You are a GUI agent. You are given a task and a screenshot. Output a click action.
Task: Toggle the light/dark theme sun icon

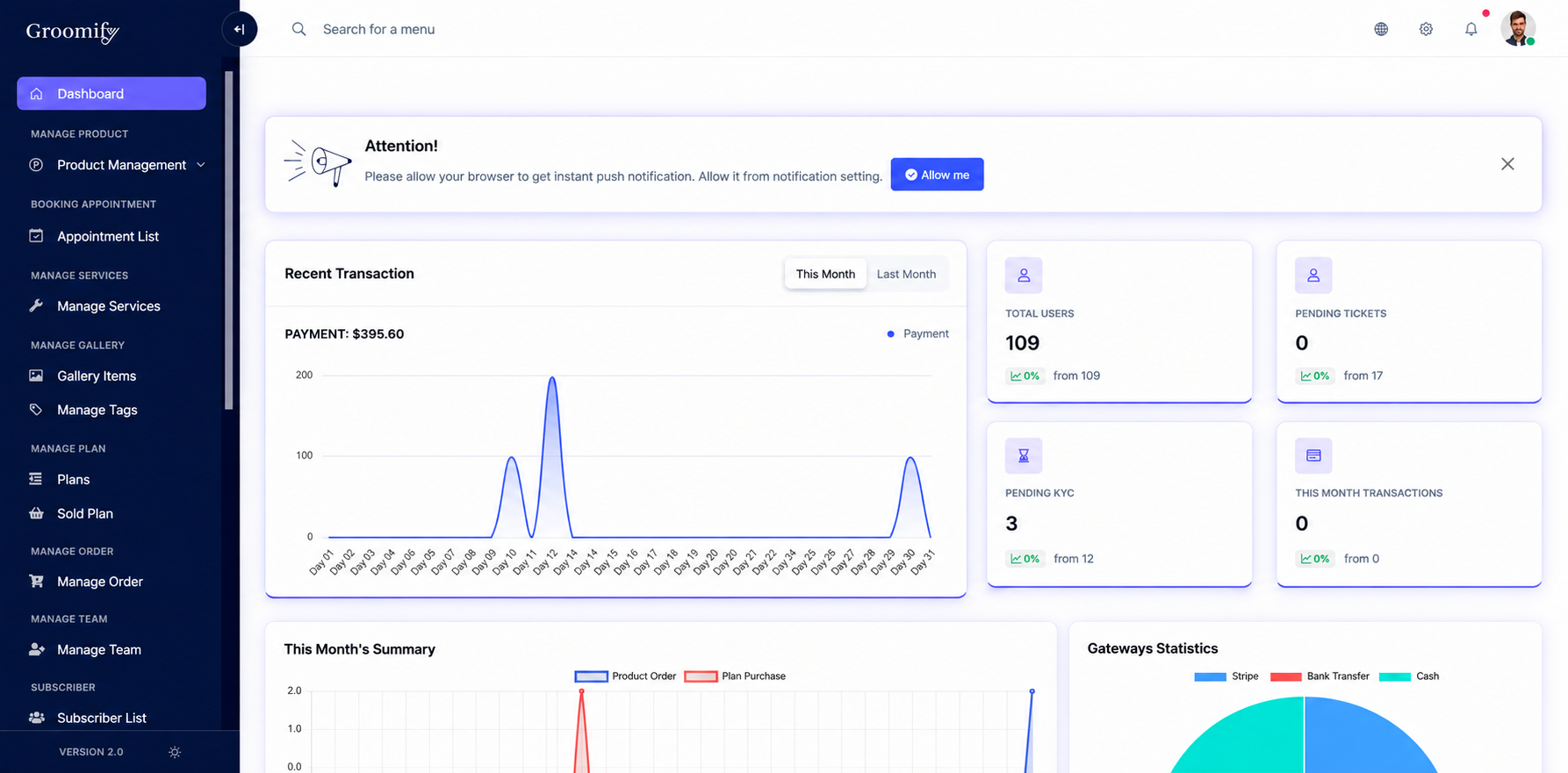(175, 752)
